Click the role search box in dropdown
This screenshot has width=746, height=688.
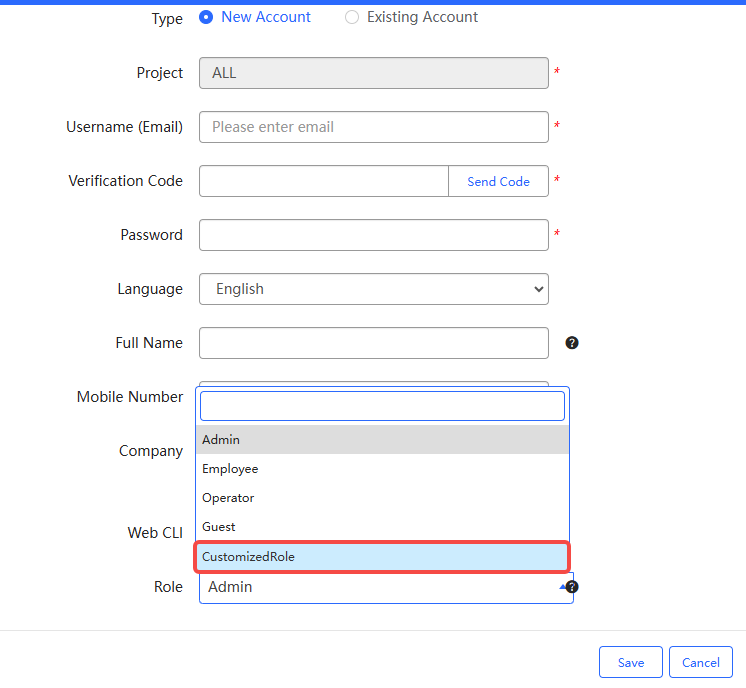pyautogui.click(x=382, y=406)
